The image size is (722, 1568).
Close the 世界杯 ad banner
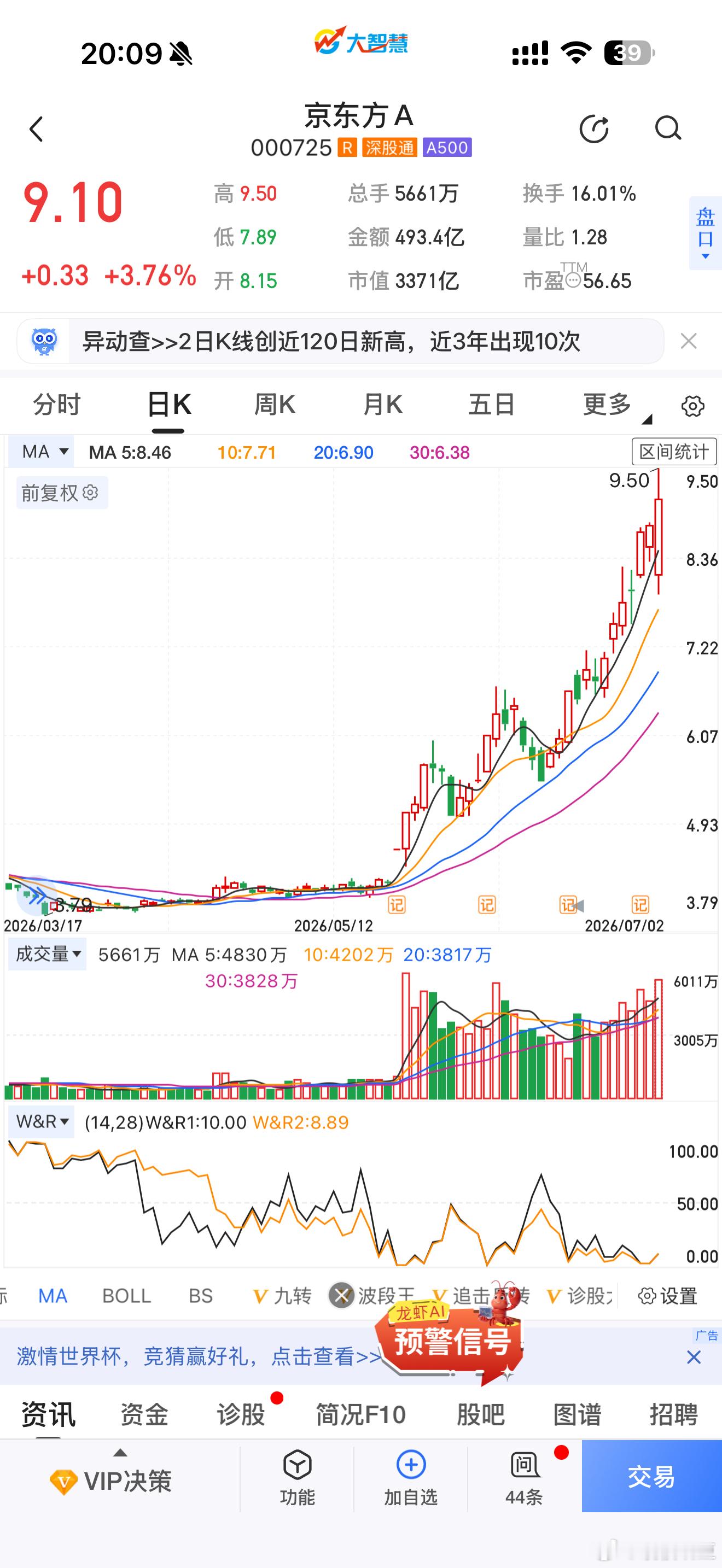694,1357
